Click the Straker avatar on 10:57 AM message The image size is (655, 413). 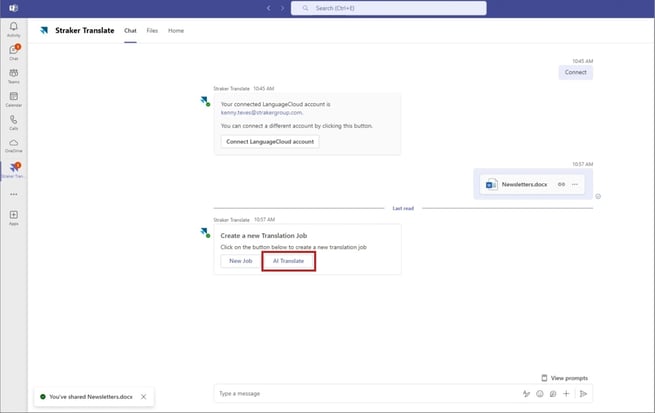click(205, 233)
